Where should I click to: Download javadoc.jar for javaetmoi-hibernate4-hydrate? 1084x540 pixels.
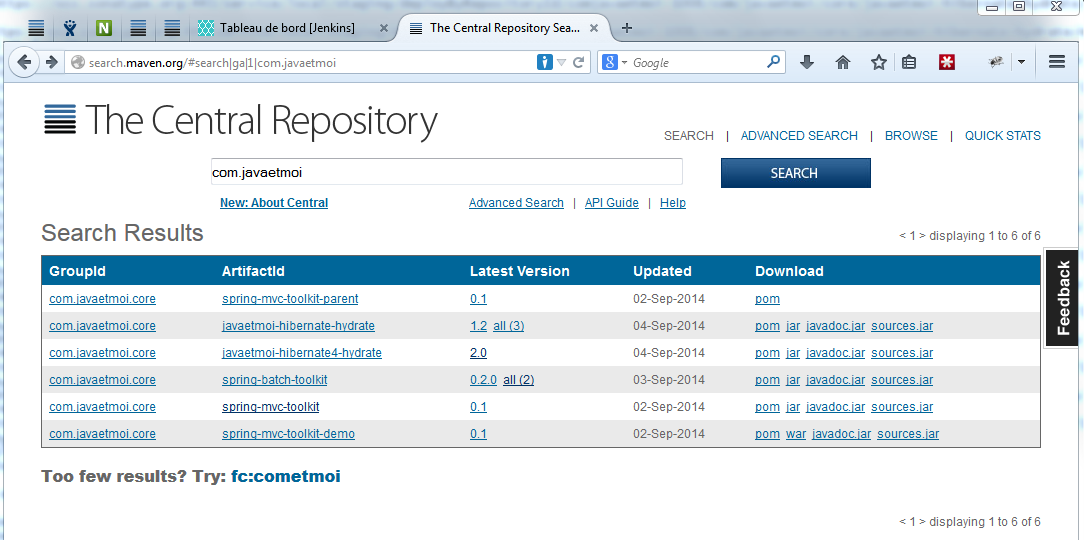(835, 353)
